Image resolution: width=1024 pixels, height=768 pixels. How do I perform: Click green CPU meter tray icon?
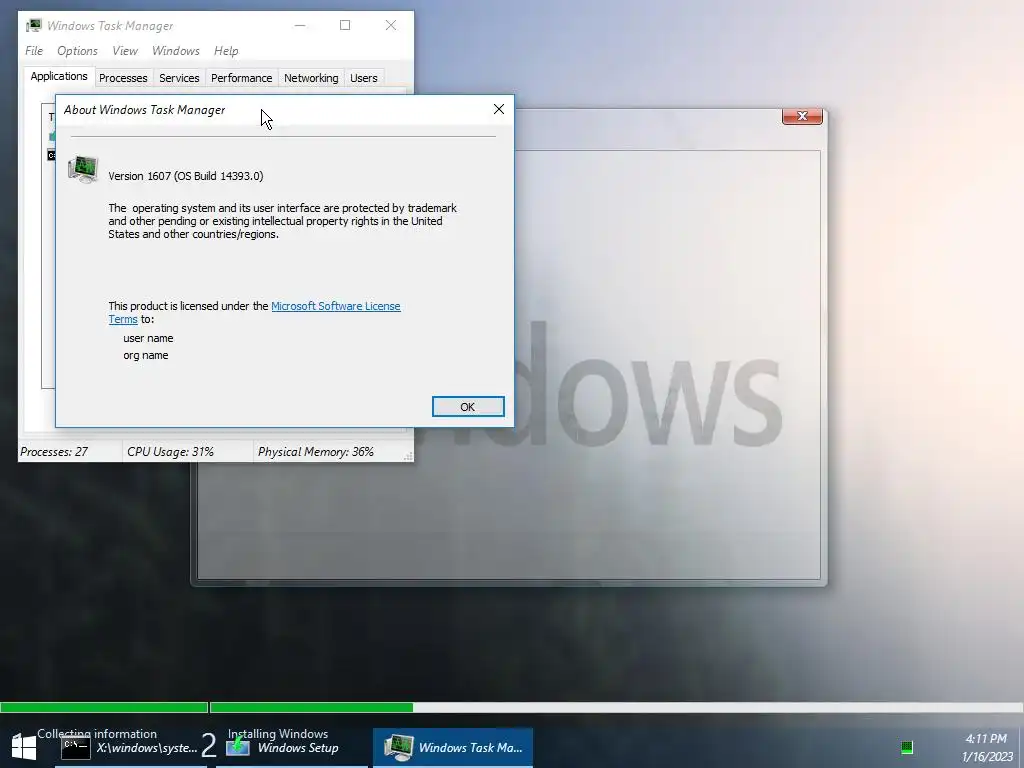coord(906,748)
